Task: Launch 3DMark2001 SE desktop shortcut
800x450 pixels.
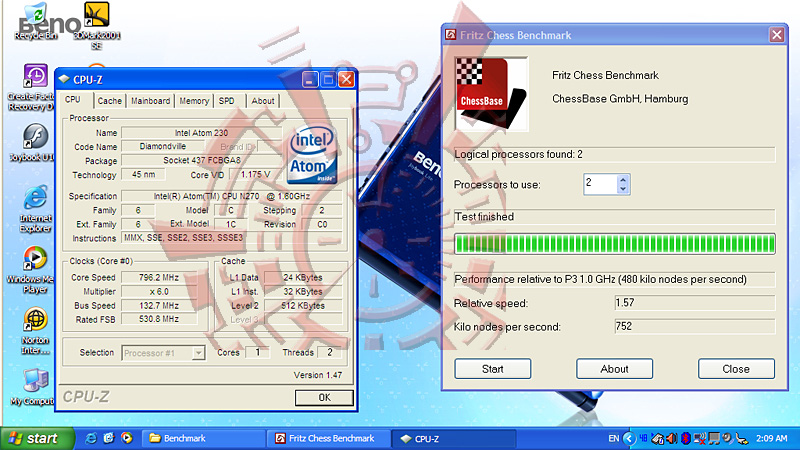Action: pos(96,26)
